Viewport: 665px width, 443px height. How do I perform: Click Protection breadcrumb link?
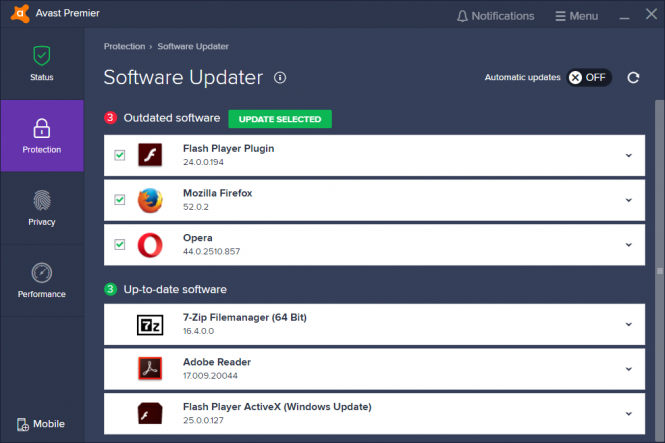tap(124, 46)
